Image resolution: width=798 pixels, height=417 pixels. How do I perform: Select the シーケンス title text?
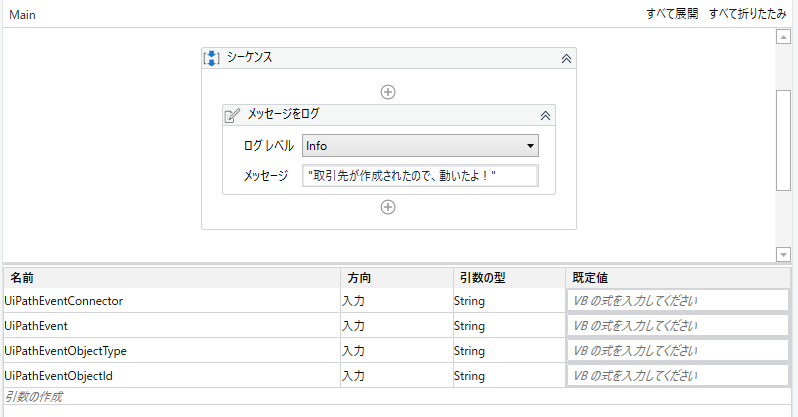(x=249, y=57)
